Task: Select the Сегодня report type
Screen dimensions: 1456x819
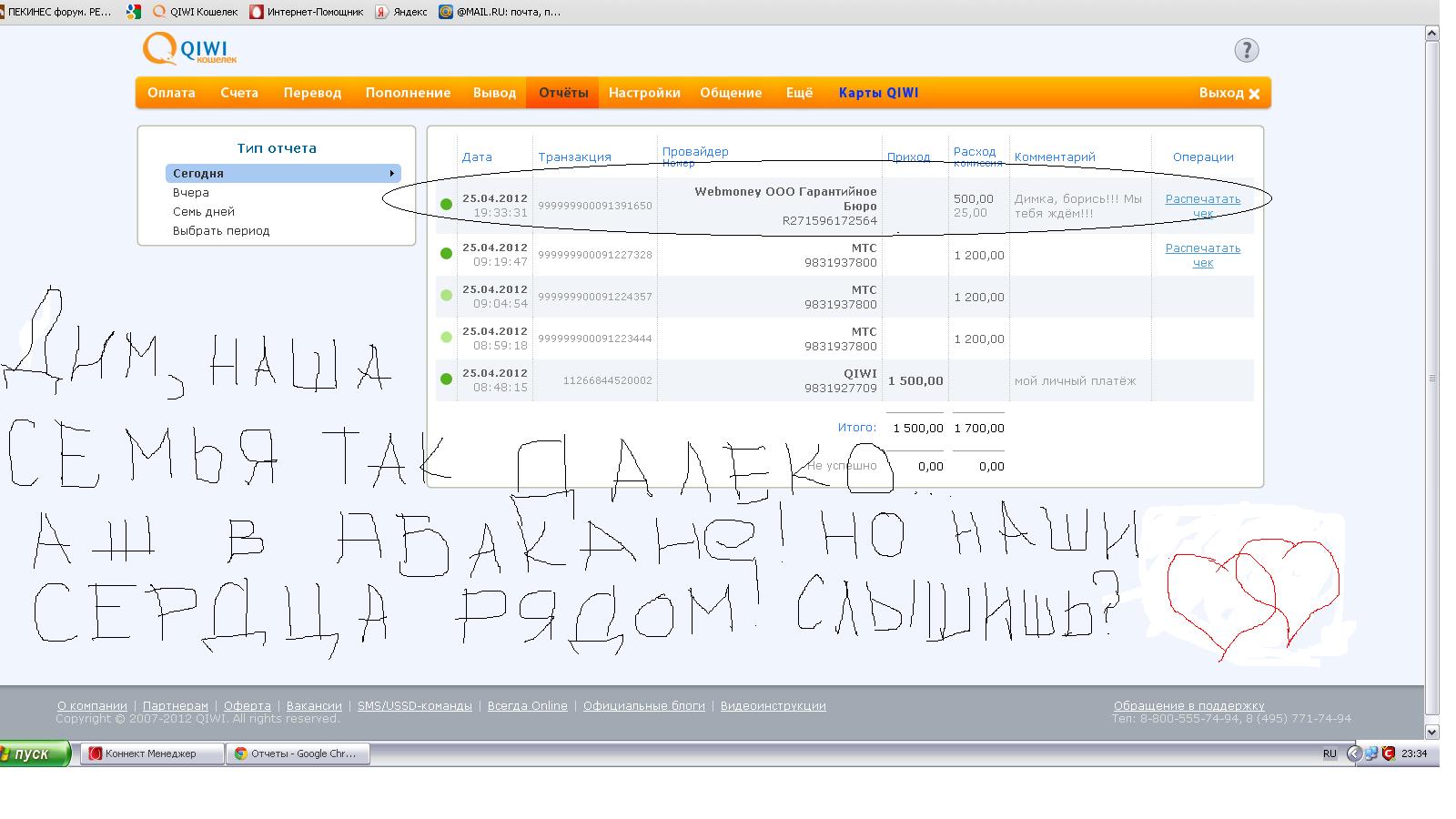Action: point(283,173)
